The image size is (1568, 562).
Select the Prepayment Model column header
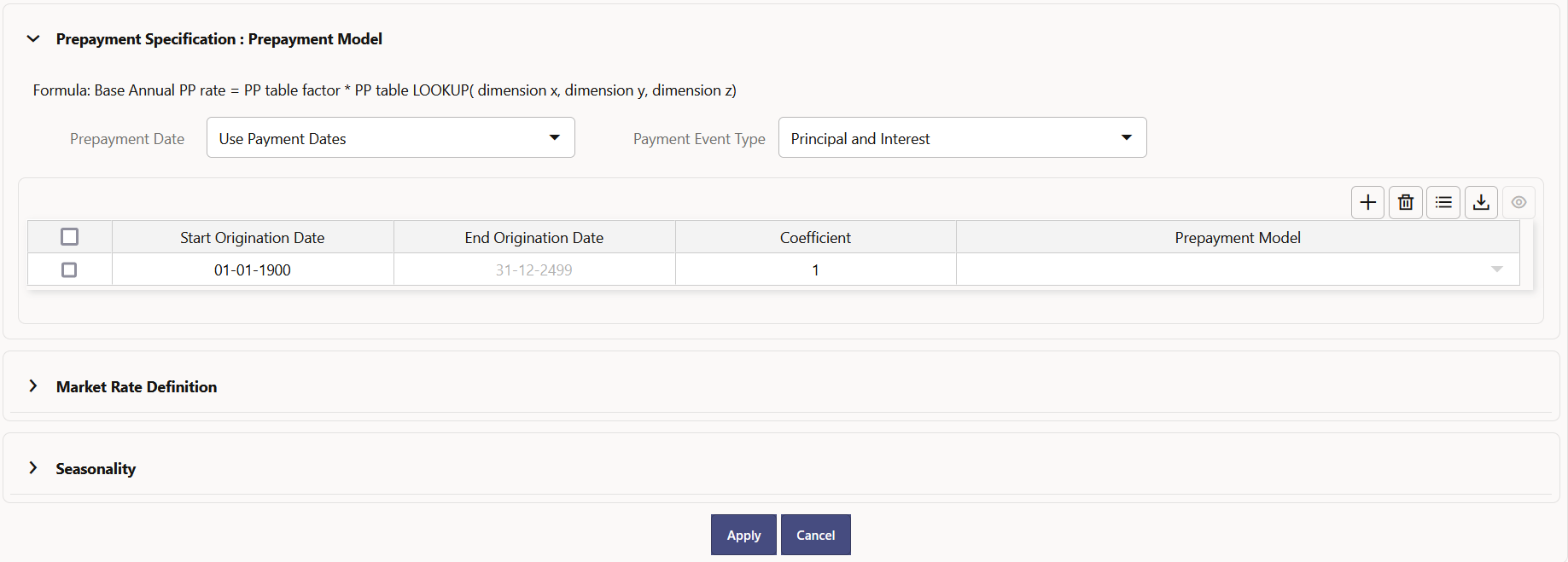point(1238,237)
